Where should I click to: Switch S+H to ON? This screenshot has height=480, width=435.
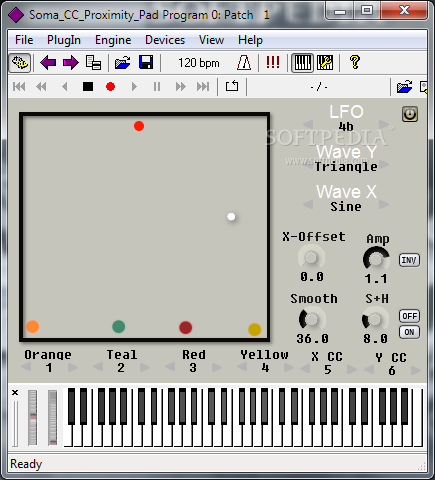click(x=409, y=332)
